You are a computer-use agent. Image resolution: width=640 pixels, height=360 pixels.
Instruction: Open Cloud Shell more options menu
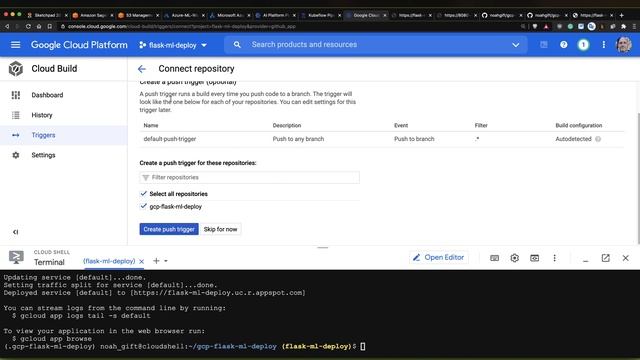pyautogui.click(x=554, y=258)
